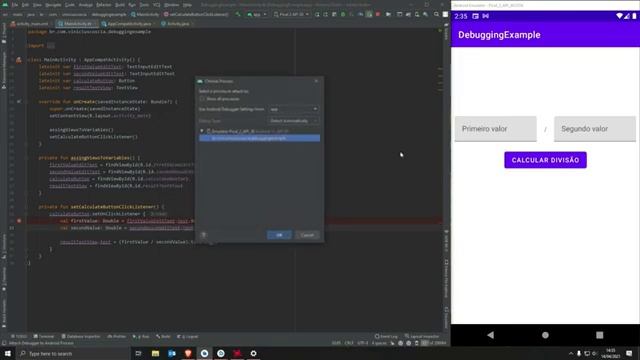Open the File menu
Screen dimensions: 640x360
(15, 5)
